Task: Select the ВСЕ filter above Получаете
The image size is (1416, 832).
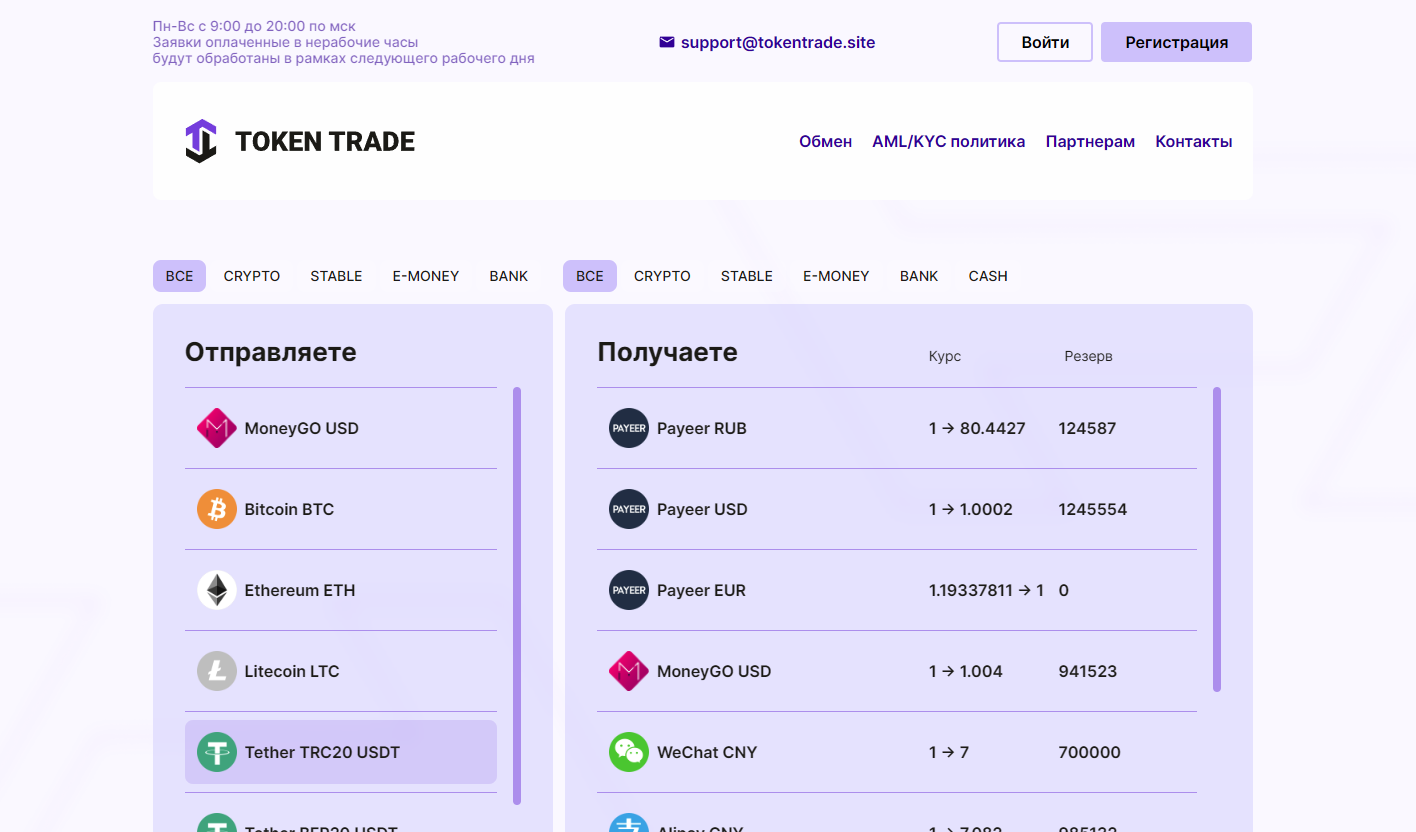Action: (590, 276)
